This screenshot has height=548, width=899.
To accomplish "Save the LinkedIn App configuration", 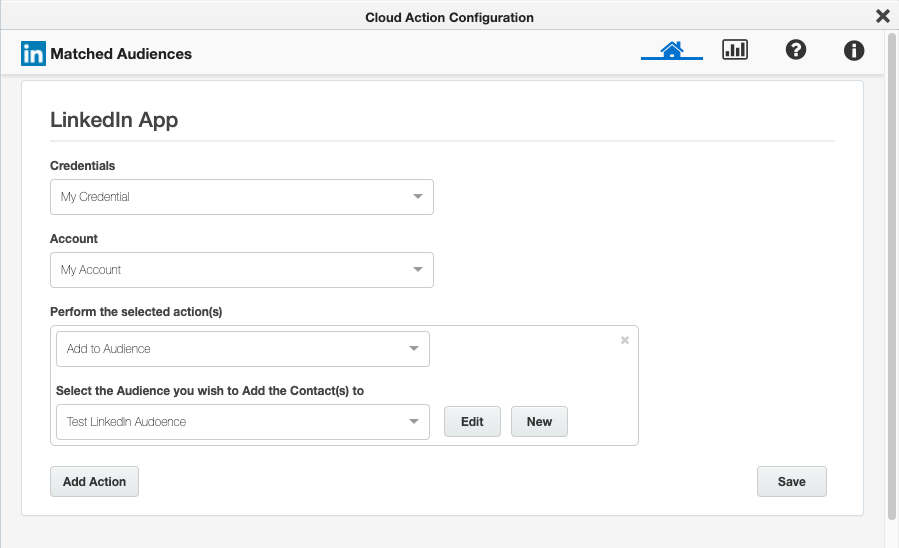I will (791, 482).
